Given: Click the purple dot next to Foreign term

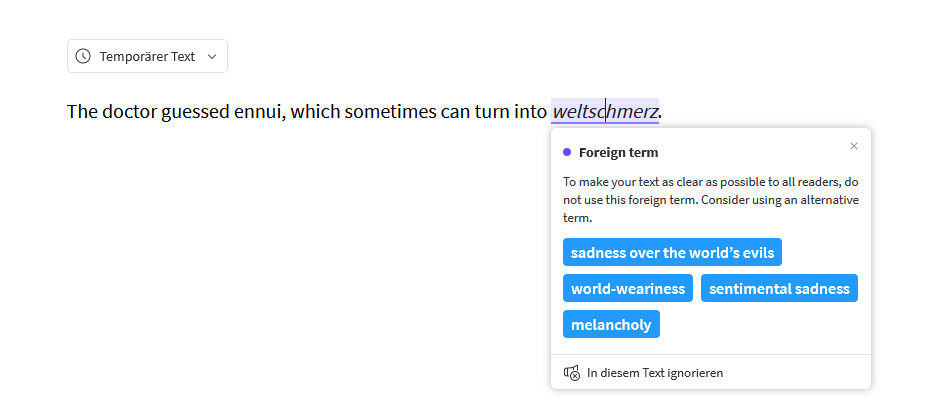Looking at the screenshot, I should click(x=567, y=153).
